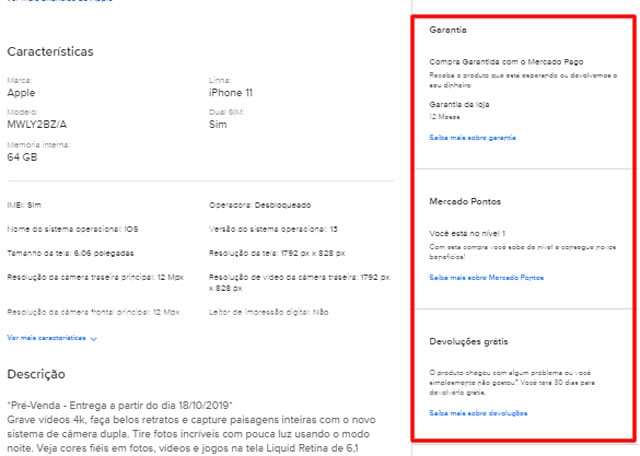Viewport: 640px width, 456px height.
Task: Click the Devoluções grátis heading
Action: 469,341
